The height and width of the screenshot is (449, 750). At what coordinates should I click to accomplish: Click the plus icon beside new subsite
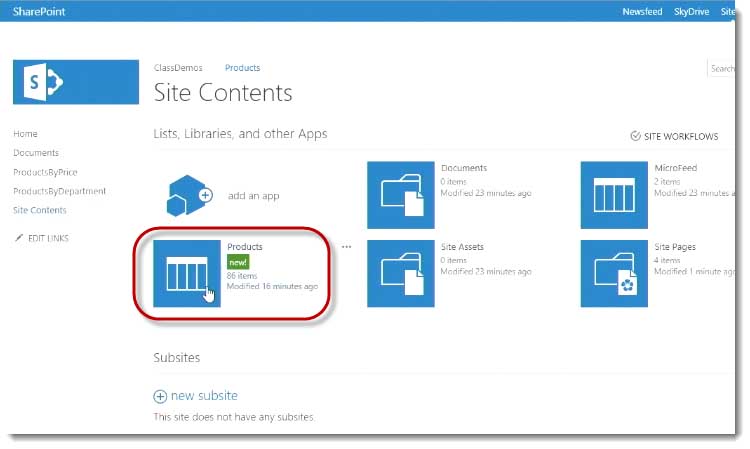click(160, 396)
